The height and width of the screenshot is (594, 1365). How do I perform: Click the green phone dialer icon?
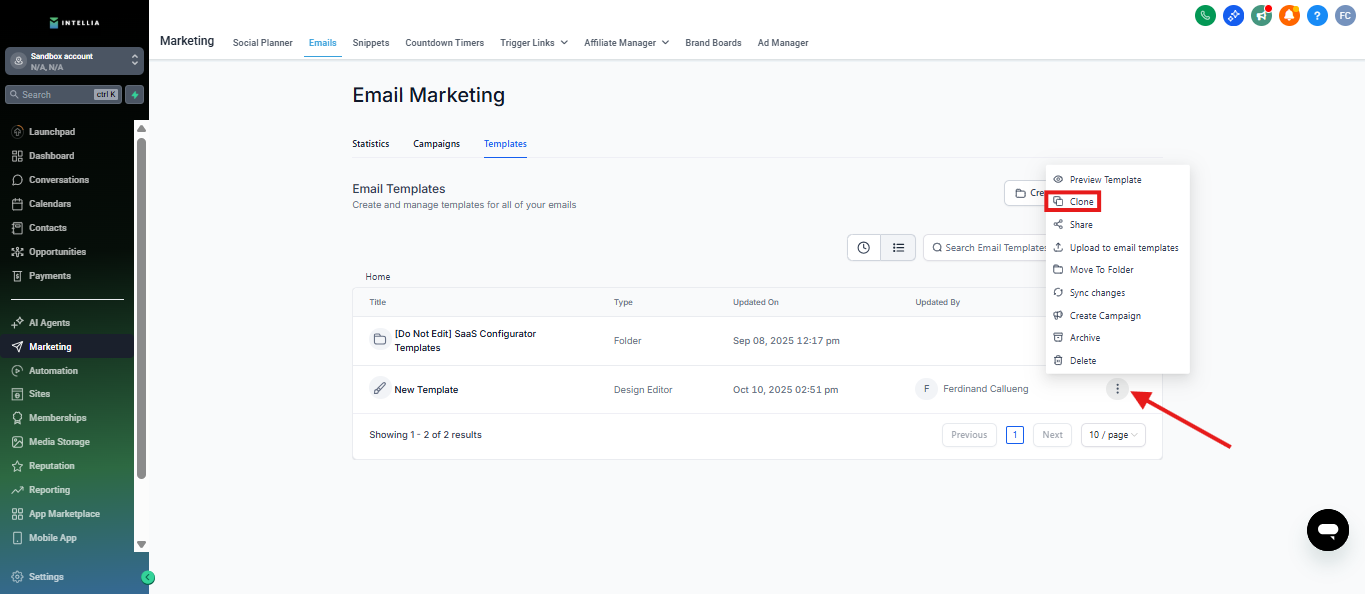tap(1205, 15)
